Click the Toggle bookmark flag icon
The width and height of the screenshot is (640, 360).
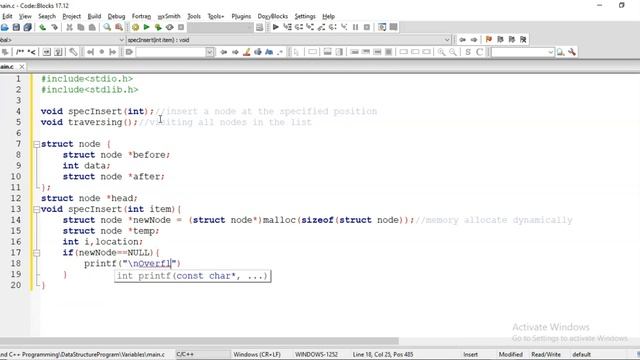click(489, 40)
